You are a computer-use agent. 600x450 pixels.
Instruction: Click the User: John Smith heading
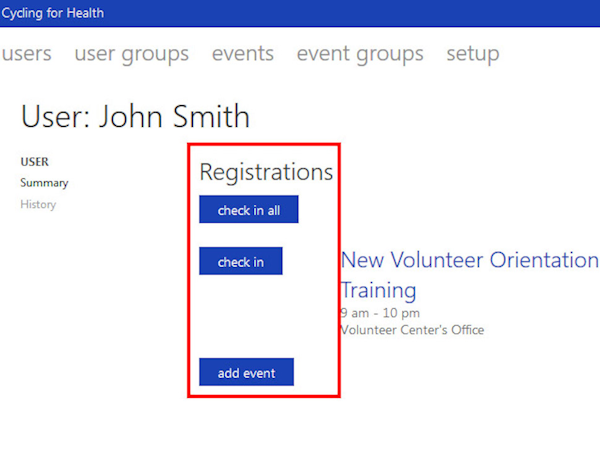pos(135,116)
